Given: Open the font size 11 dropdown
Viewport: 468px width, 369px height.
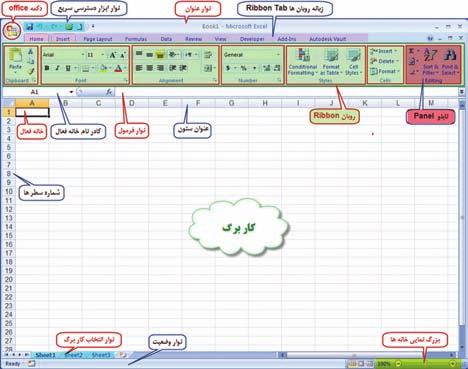Looking at the screenshot, I should click(x=103, y=55).
